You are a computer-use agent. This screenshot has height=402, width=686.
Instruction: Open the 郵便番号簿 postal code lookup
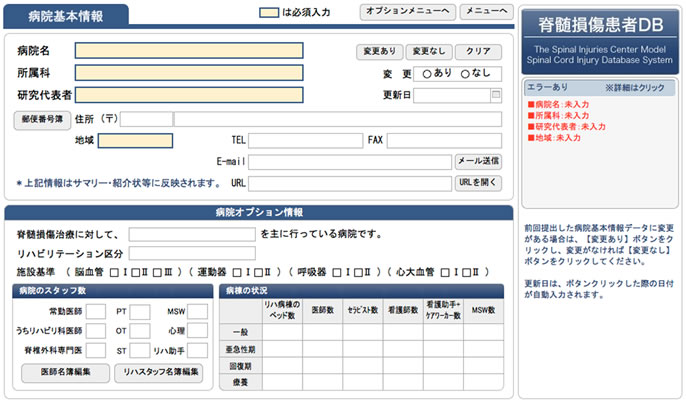[40, 119]
